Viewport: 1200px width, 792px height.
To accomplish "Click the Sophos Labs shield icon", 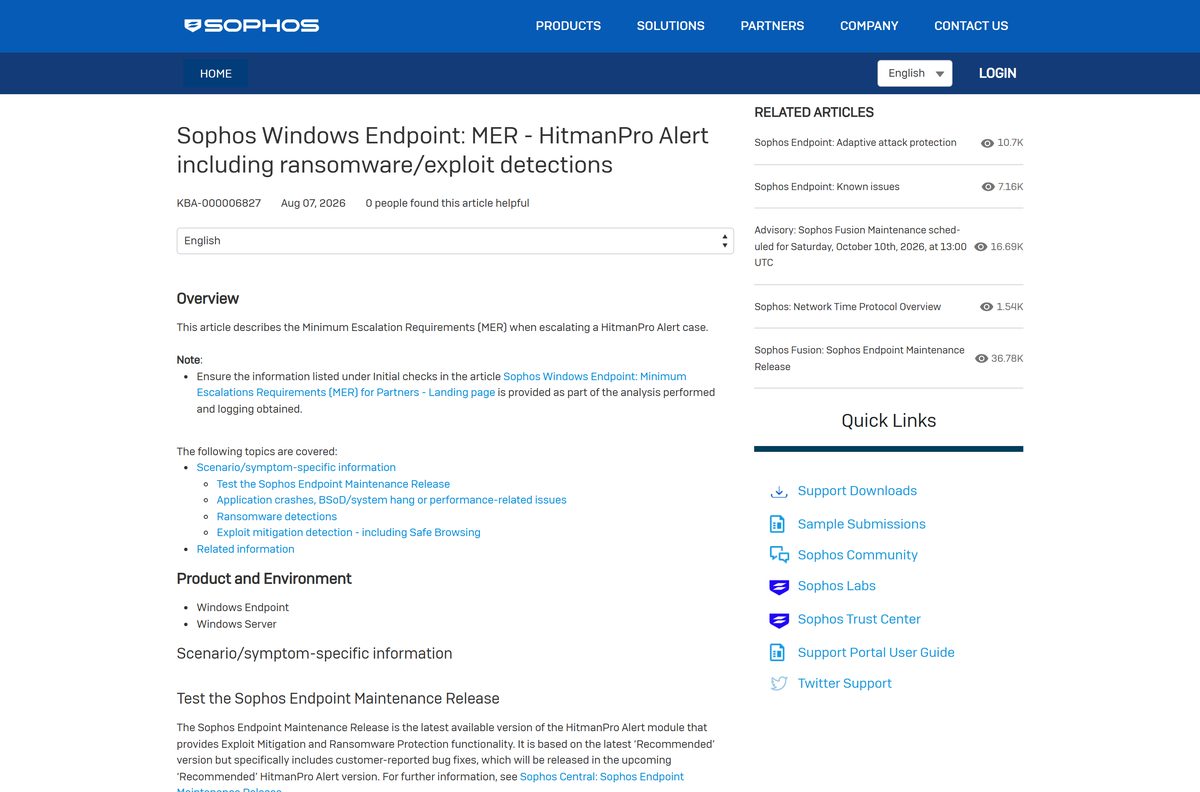I will point(779,587).
